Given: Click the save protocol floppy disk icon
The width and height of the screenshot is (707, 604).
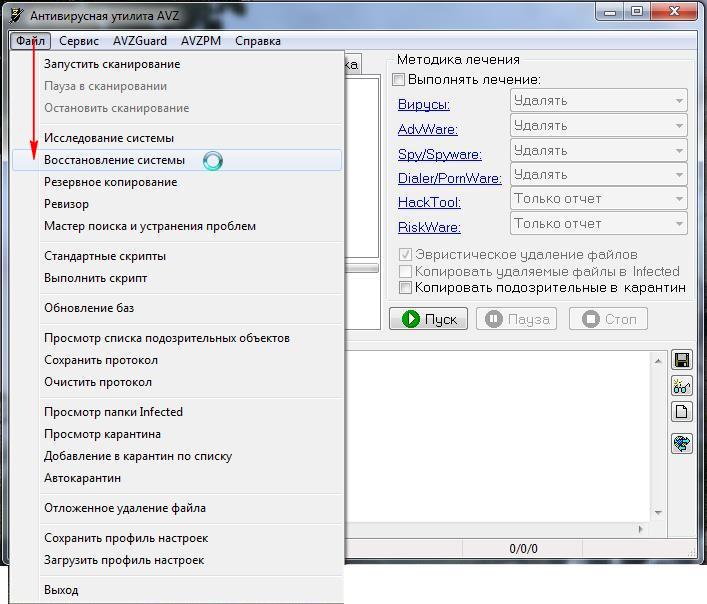Looking at the screenshot, I should point(681,360).
